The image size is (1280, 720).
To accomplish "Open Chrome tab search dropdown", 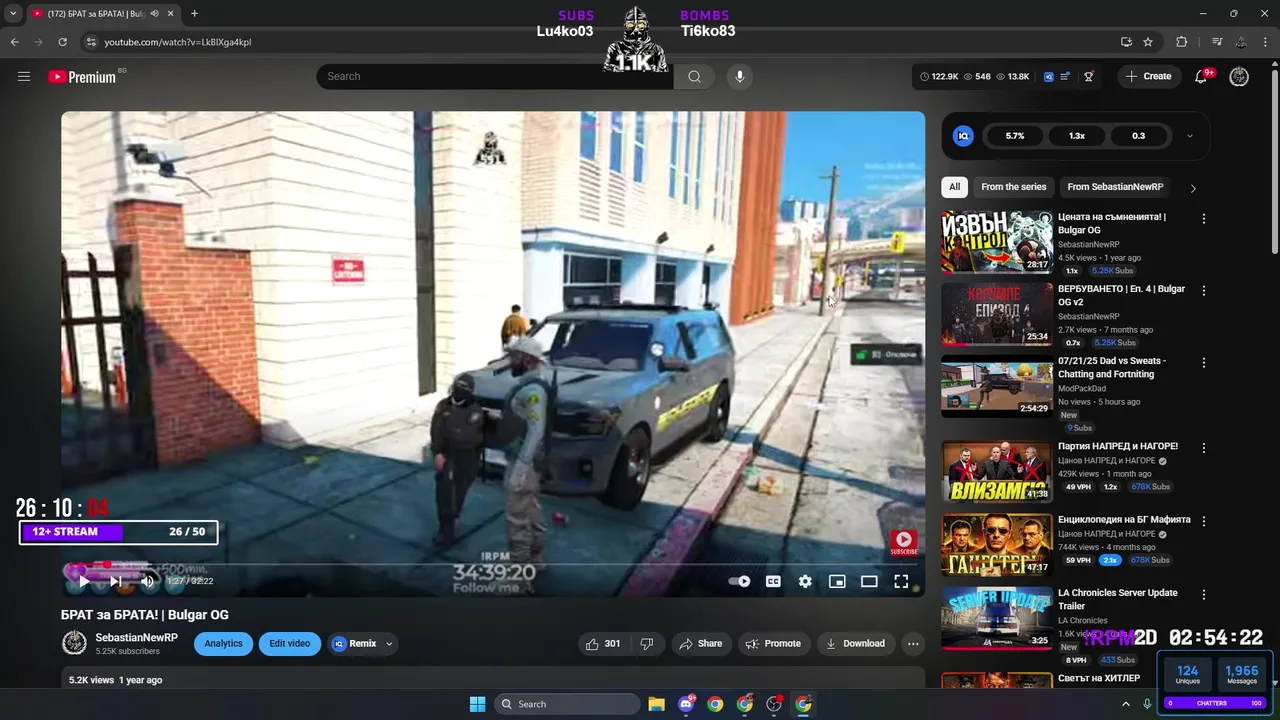I will click(x=13, y=13).
